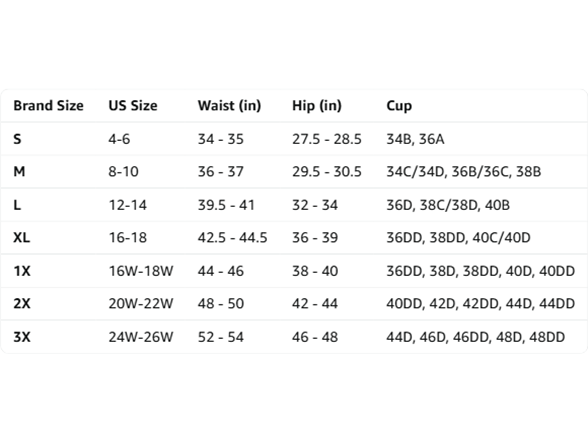
Task: Select the M brand size row label
Action: (x=19, y=172)
